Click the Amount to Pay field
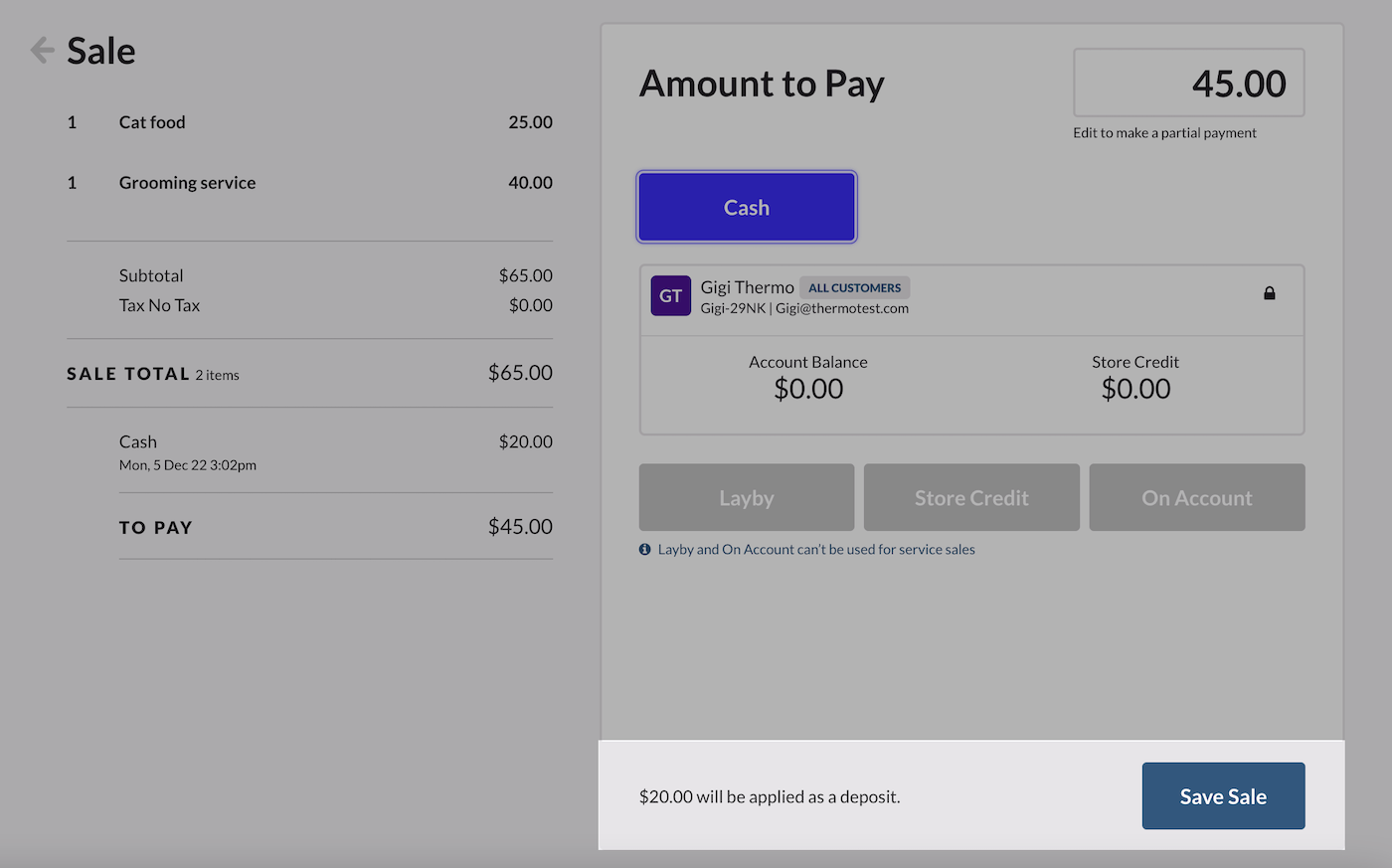Image resolution: width=1392 pixels, height=868 pixels. [x=1188, y=83]
